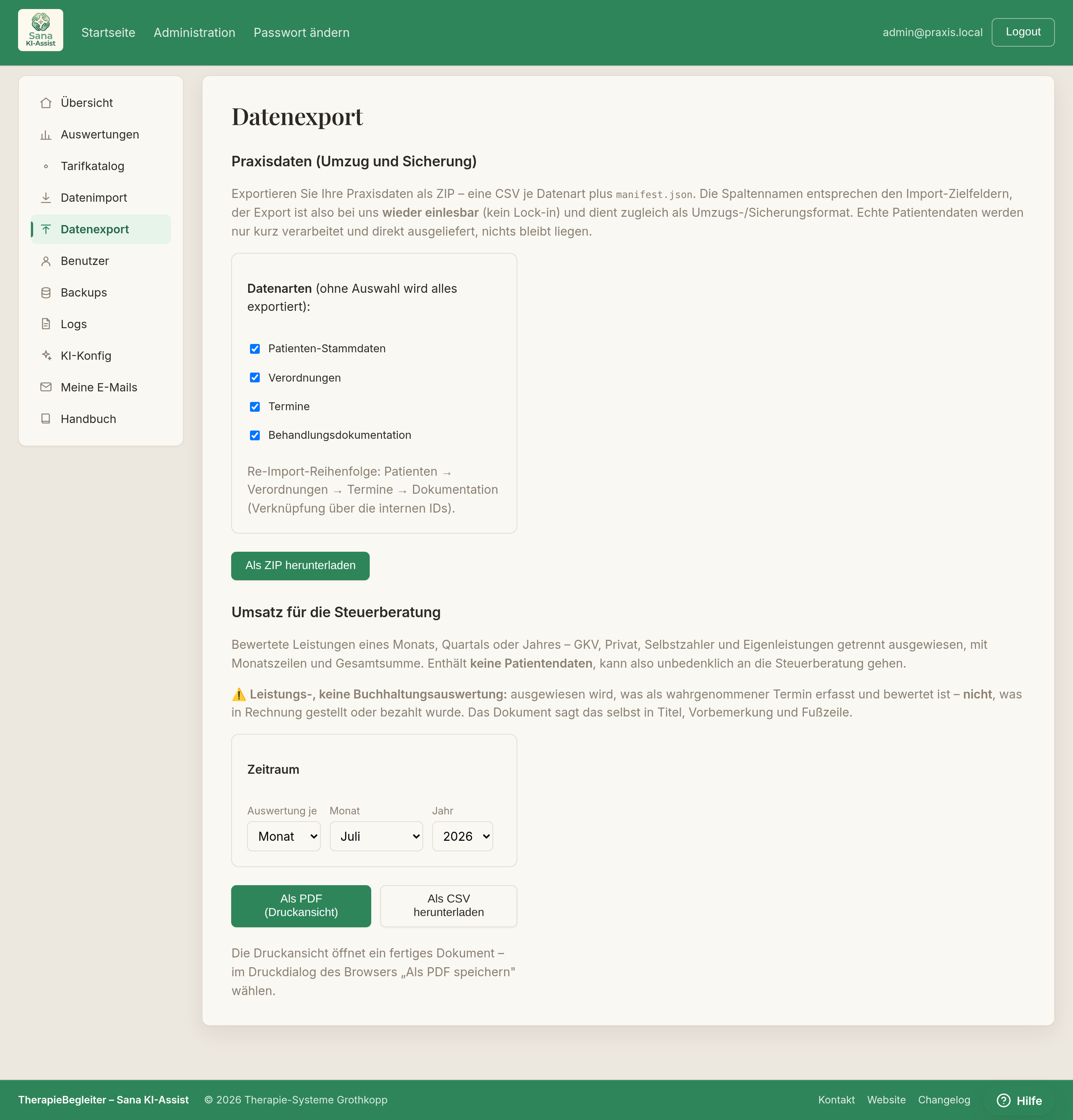
Task: Open the Monat dropdown showing Juli
Action: (x=376, y=837)
